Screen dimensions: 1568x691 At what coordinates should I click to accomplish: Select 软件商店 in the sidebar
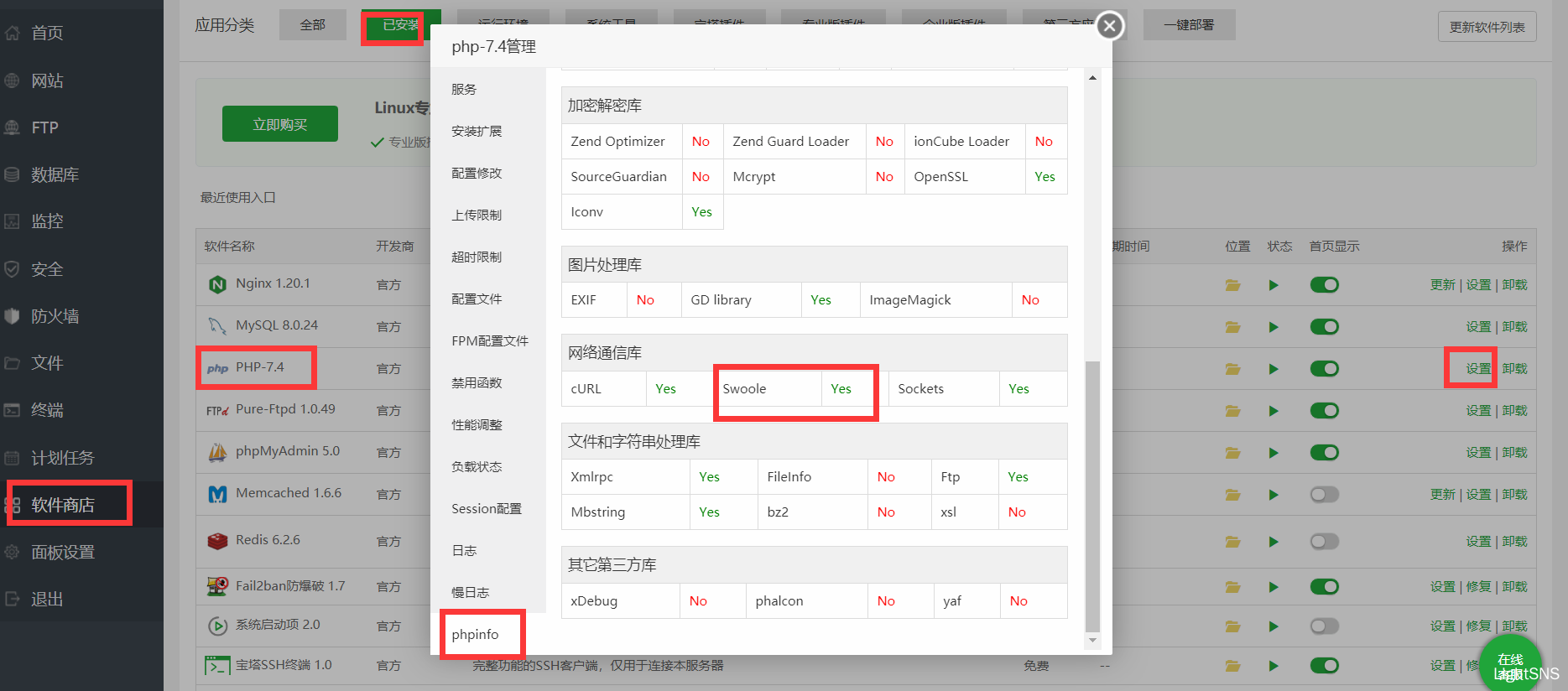63,505
